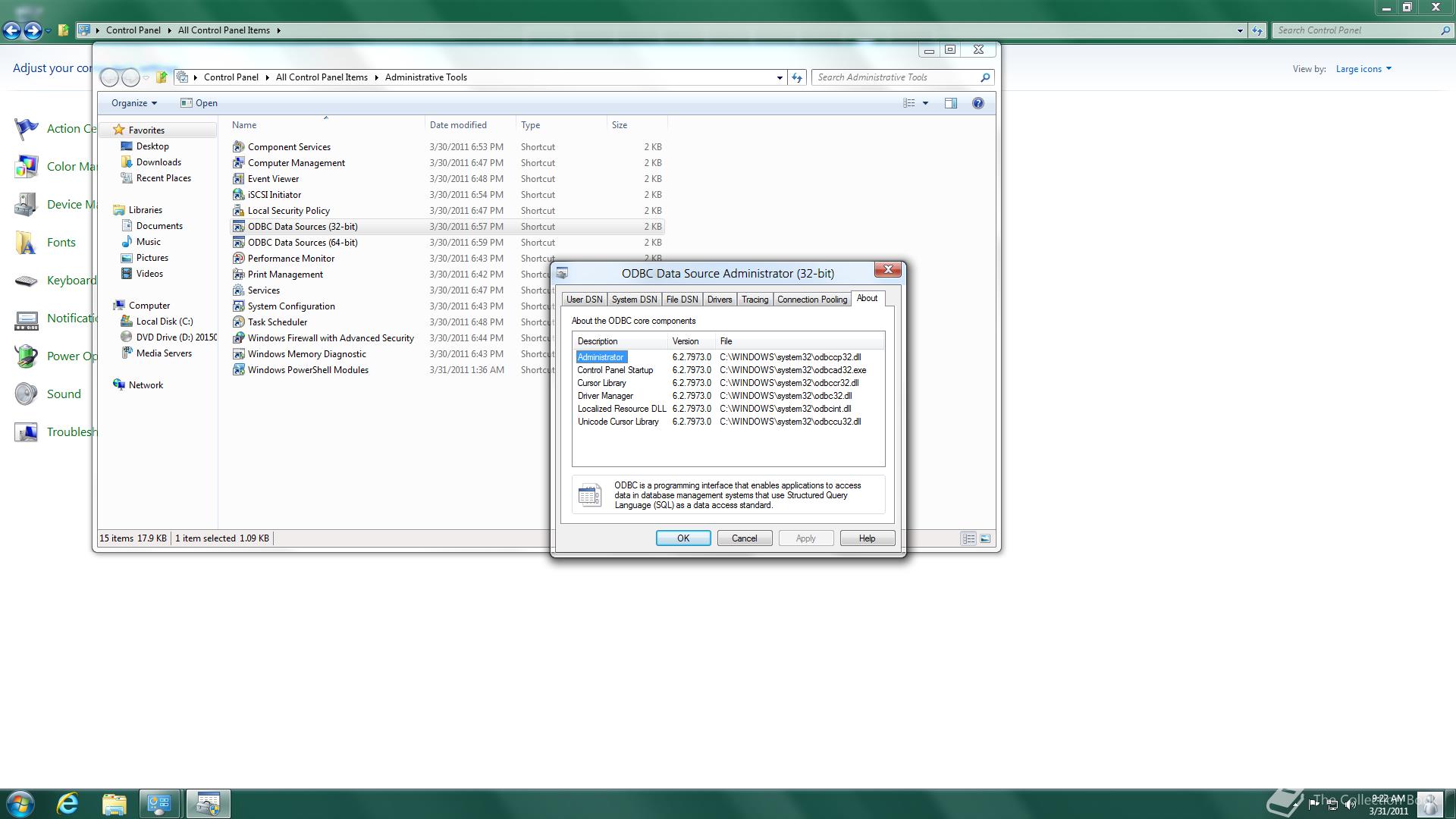Switch to the System DSN tab
Viewport: 1456px width, 819px height.
(x=634, y=300)
